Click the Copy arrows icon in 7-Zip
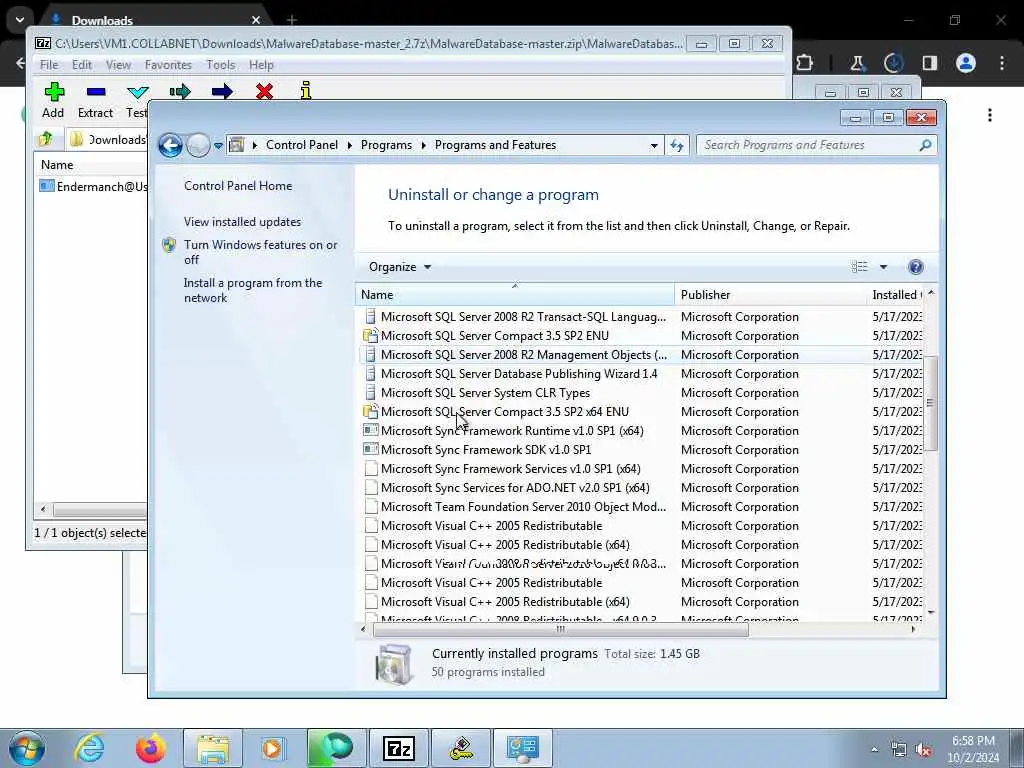The height and width of the screenshot is (768, 1024). coord(180,91)
